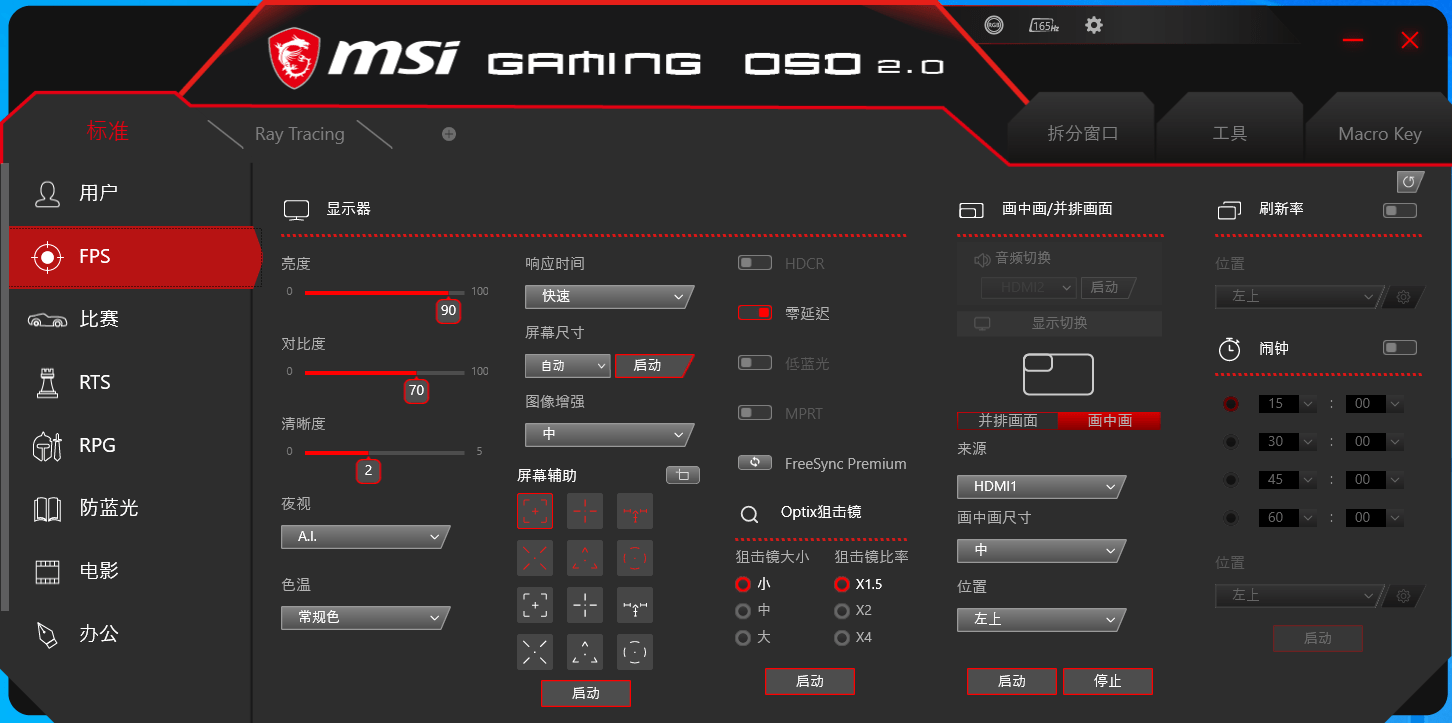Screen dimensions: 1452x723
Task: Click the 显示切换 button
Action: [1059, 323]
